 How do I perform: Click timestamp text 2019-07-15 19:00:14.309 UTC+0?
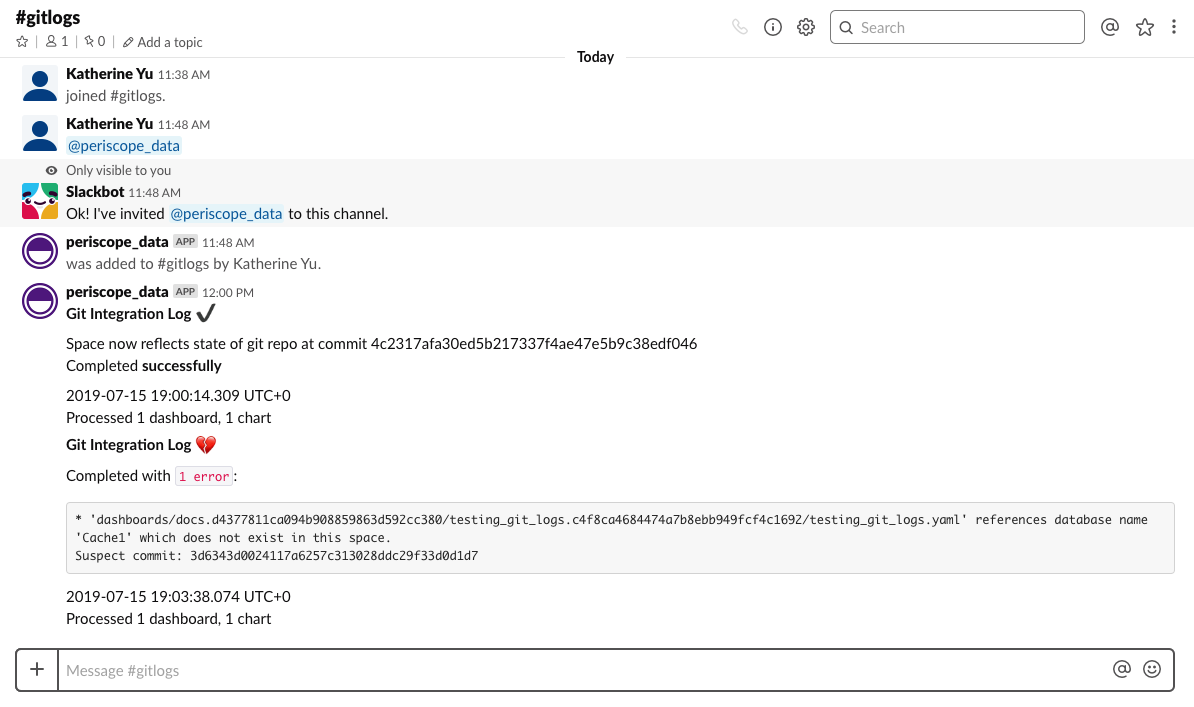[x=178, y=396]
